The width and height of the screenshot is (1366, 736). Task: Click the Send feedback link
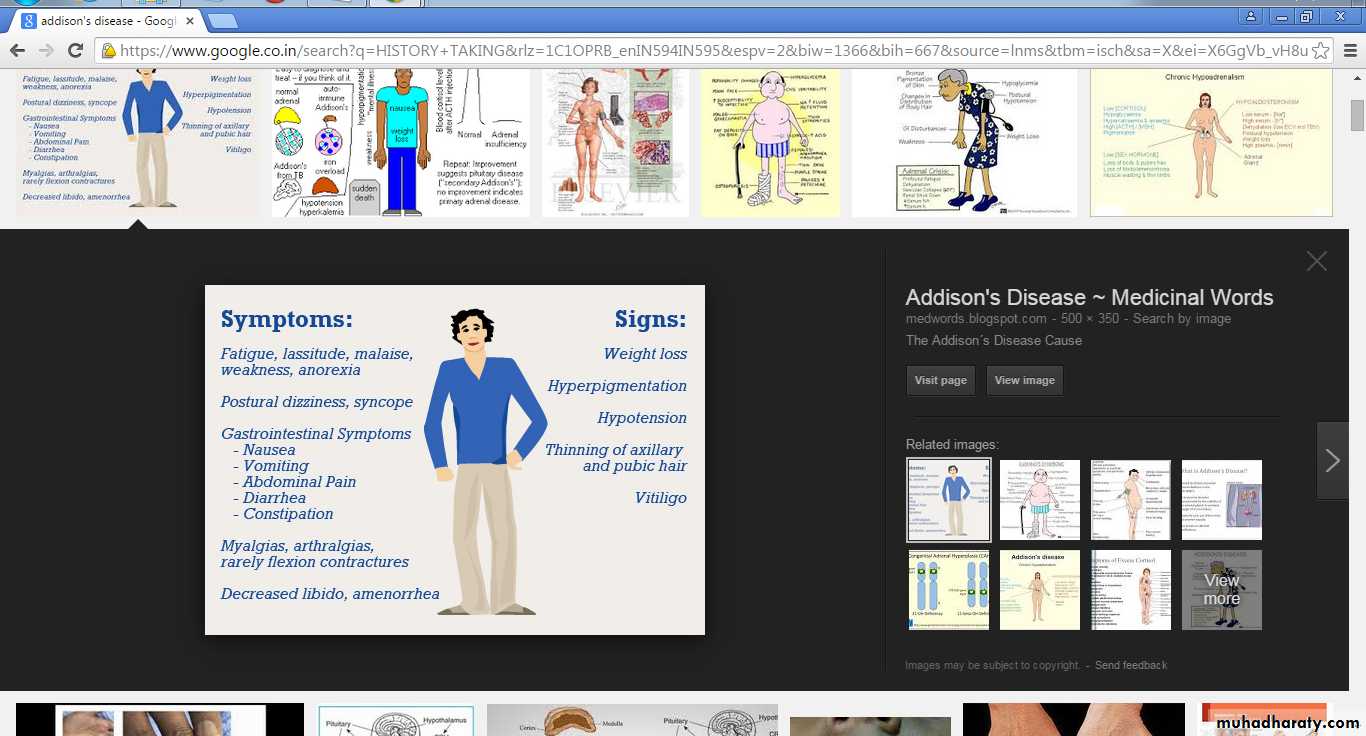click(1130, 665)
